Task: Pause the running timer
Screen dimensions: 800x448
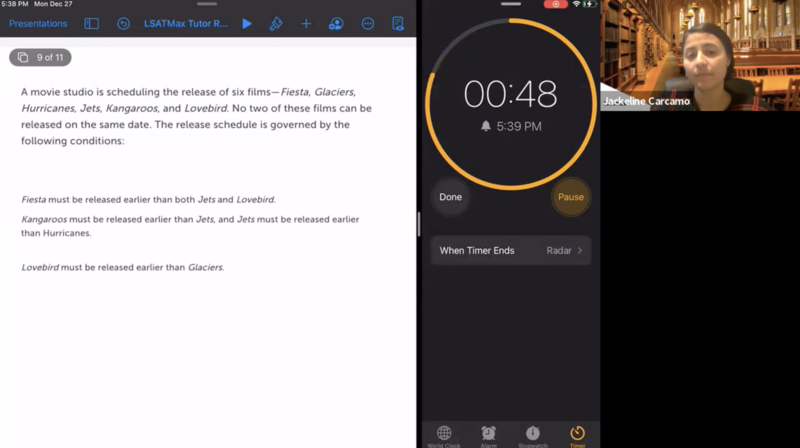Action: coord(570,197)
